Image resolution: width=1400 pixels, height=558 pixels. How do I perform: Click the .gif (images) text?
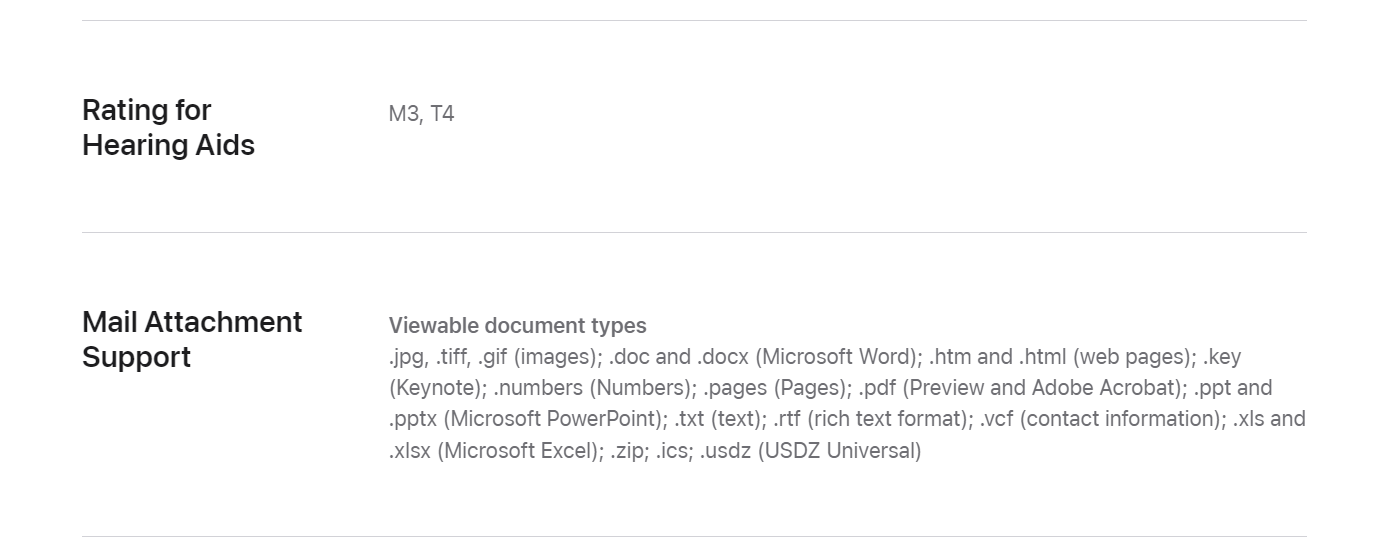coord(539,357)
